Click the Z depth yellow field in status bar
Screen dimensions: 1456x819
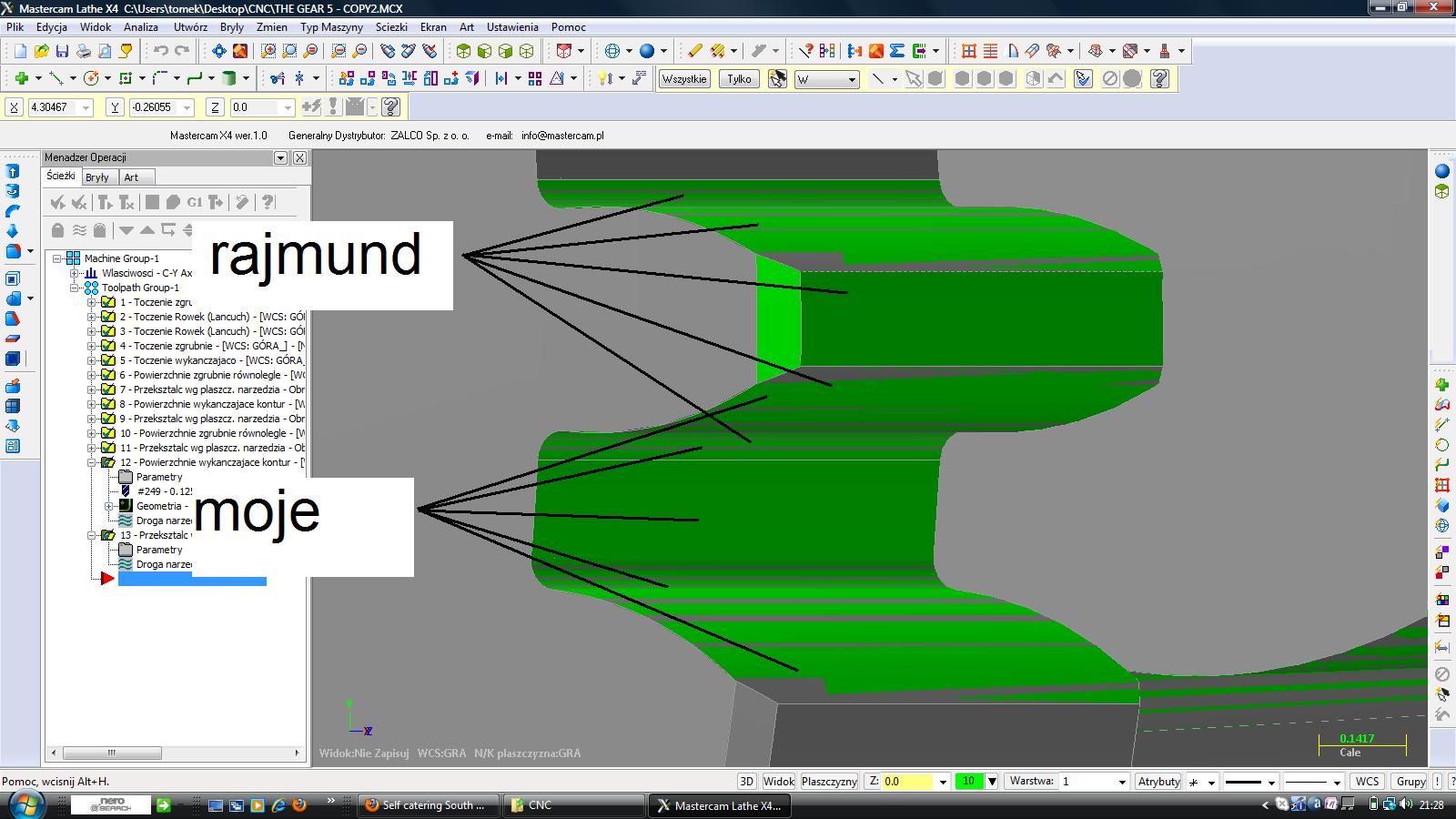(x=907, y=781)
